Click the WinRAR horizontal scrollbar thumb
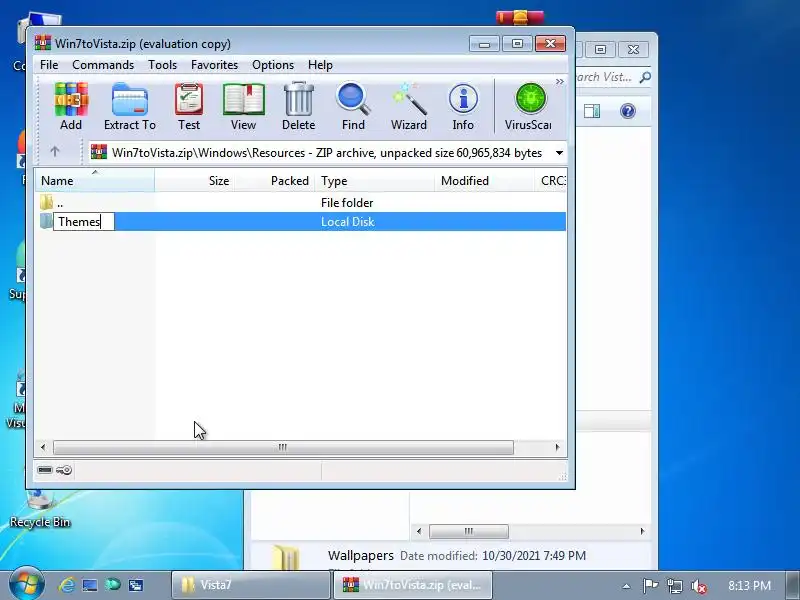This screenshot has width=800, height=600. [283, 447]
